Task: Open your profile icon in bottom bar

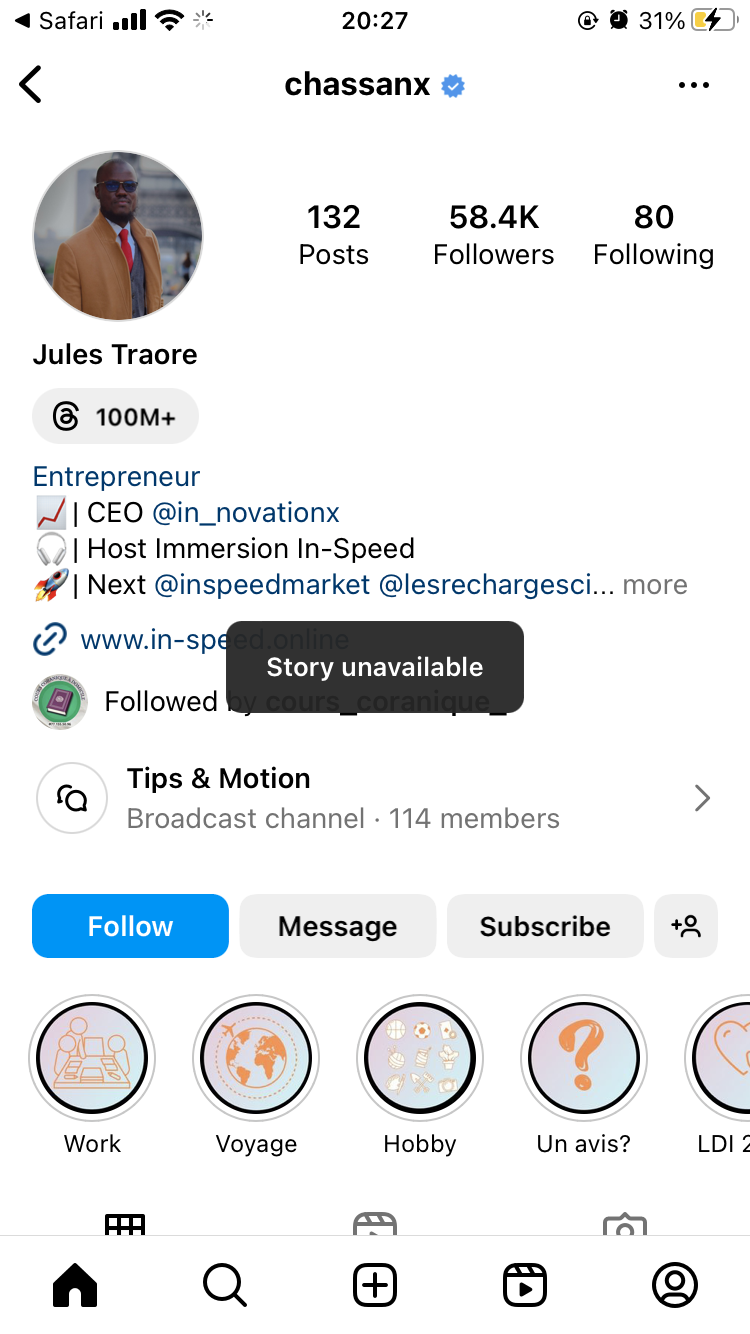Action: tap(675, 1285)
